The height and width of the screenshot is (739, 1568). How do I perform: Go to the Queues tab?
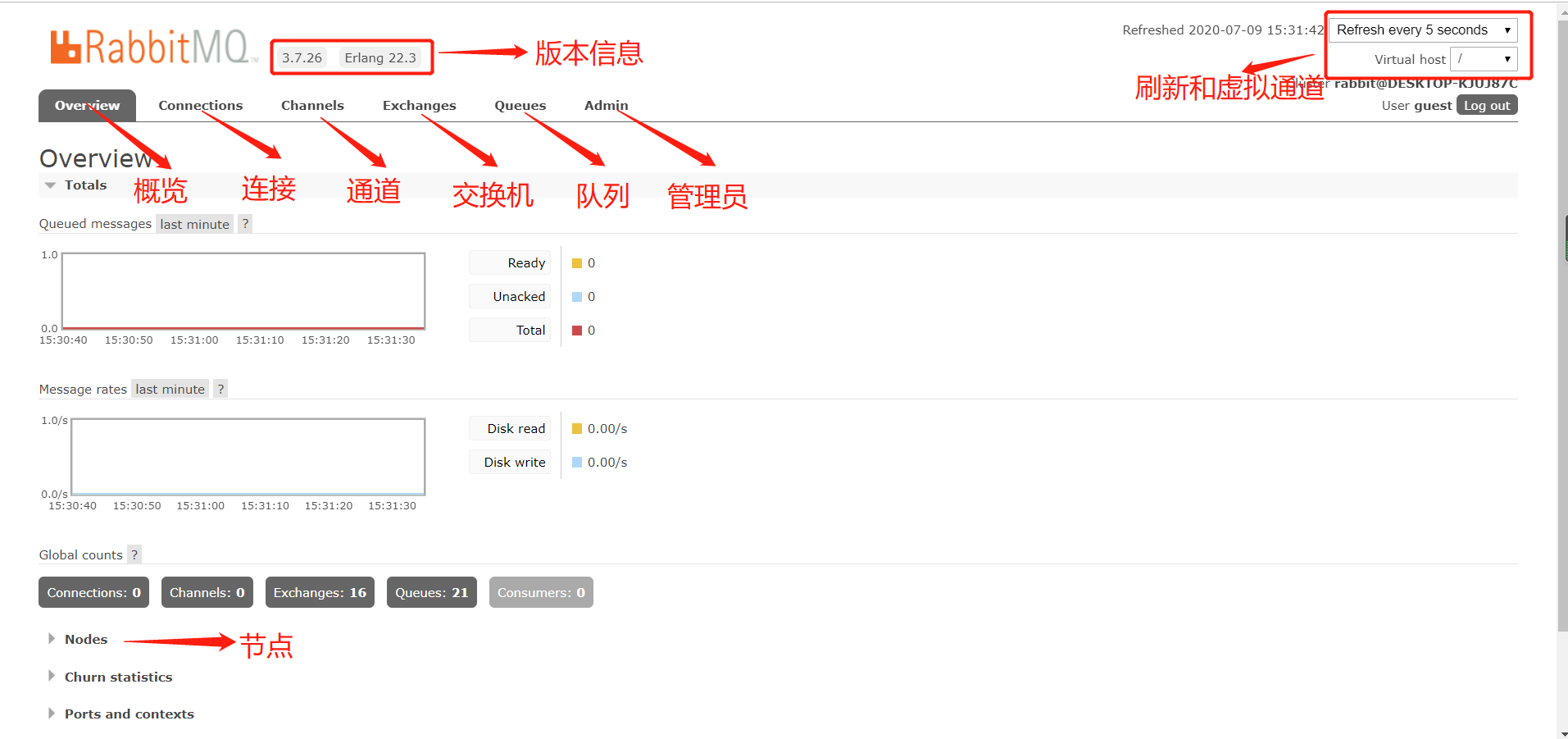(520, 106)
